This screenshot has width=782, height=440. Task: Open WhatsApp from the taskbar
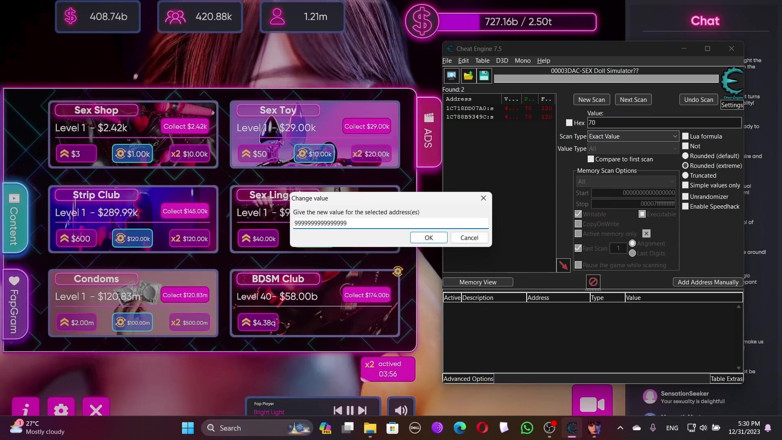click(x=527, y=428)
